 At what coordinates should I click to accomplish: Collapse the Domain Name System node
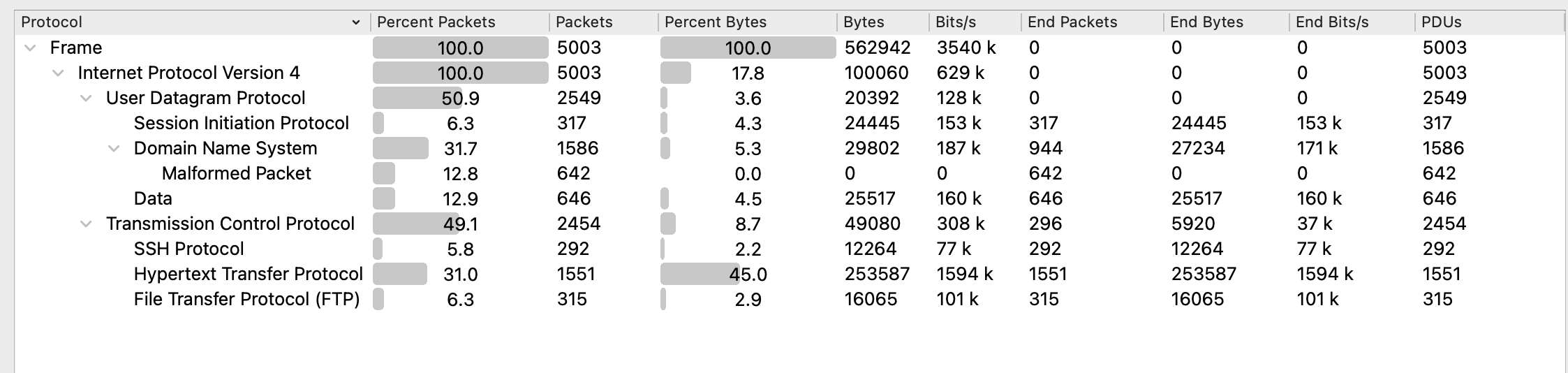[x=114, y=149]
